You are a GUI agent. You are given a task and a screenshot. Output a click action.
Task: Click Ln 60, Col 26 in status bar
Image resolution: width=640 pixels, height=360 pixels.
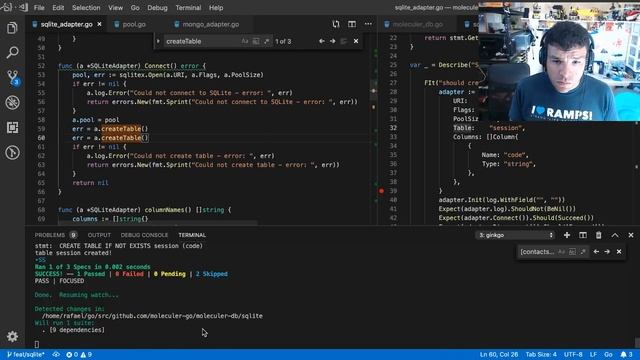pyautogui.click(x=499, y=355)
